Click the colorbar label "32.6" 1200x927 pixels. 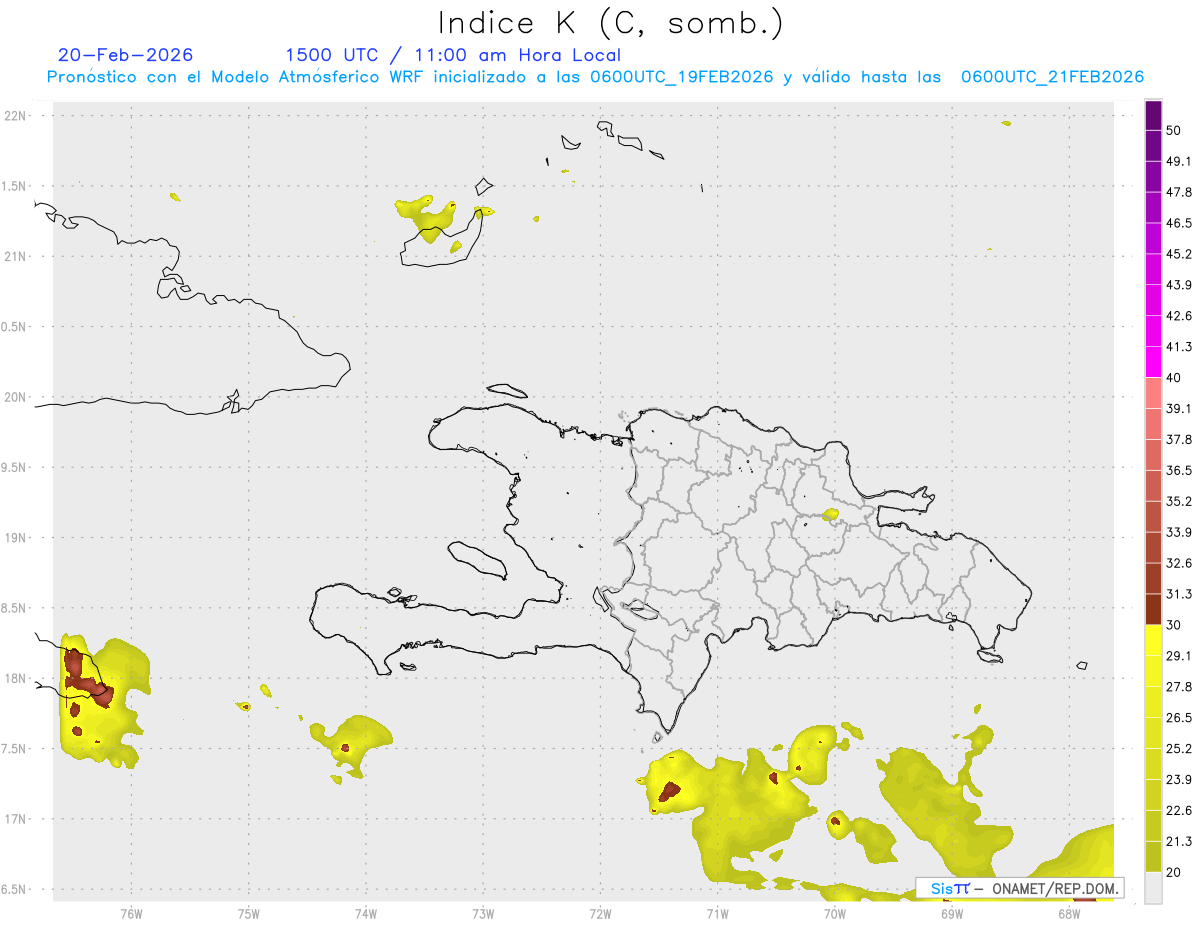coord(1179,564)
